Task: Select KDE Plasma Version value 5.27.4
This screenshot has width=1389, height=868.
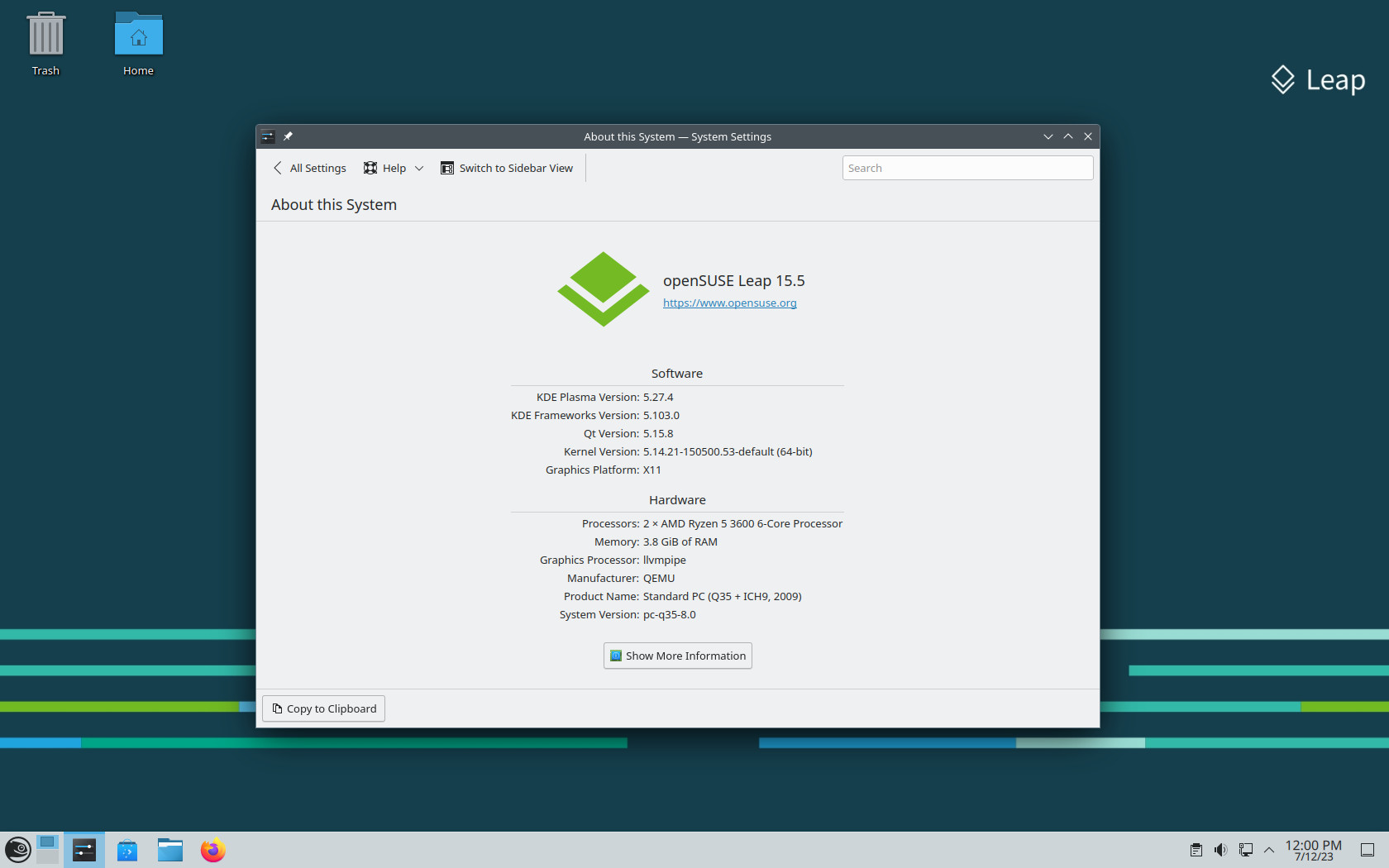Action: point(658,398)
